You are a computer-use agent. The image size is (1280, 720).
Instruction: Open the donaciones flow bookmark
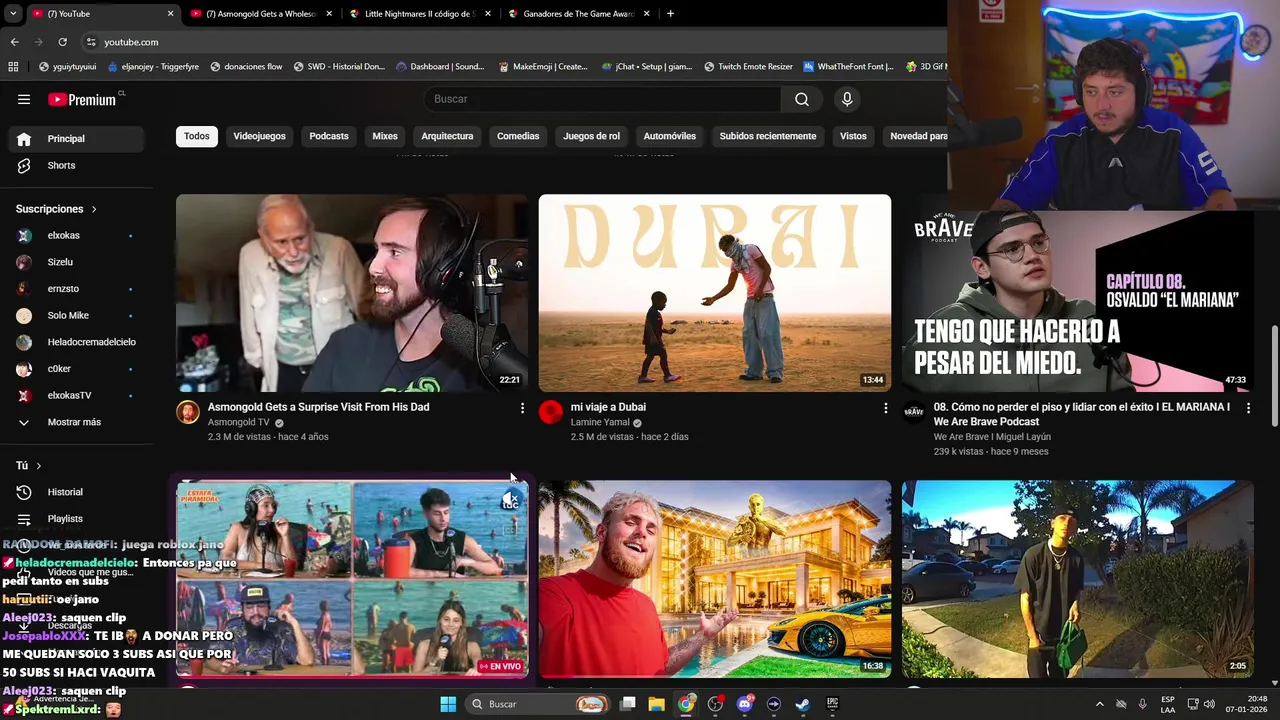tap(246, 67)
